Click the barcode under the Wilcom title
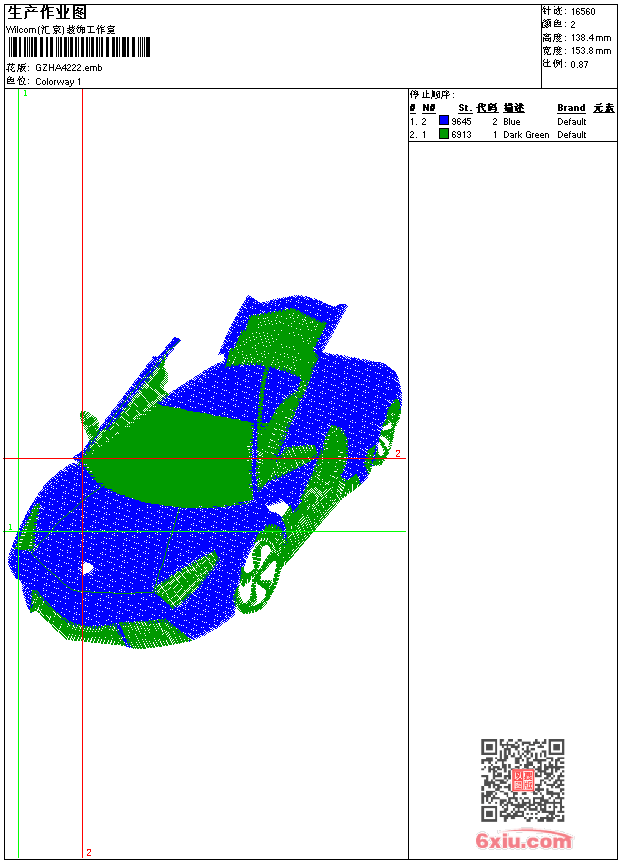620x860 pixels. [79, 47]
